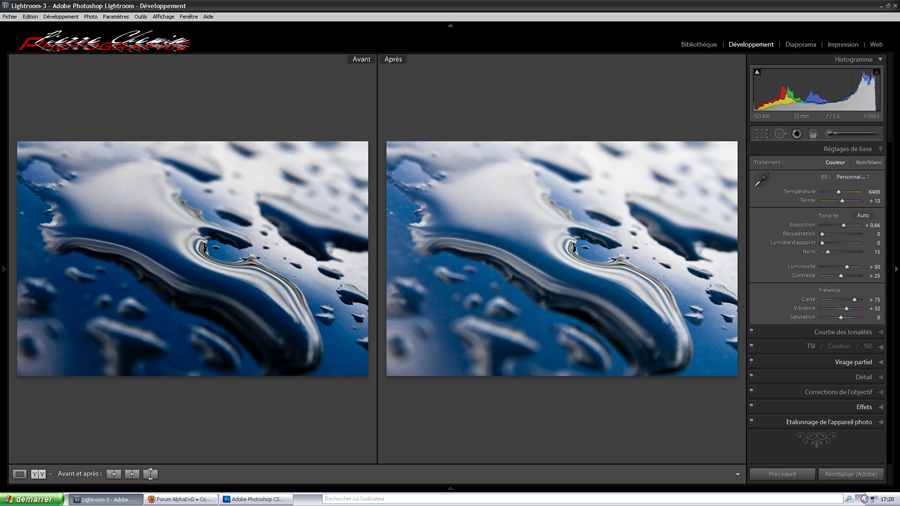The image size is (900, 506).
Task: Click the before/after Y|Y view icon
Action: [x=38, y=474]
